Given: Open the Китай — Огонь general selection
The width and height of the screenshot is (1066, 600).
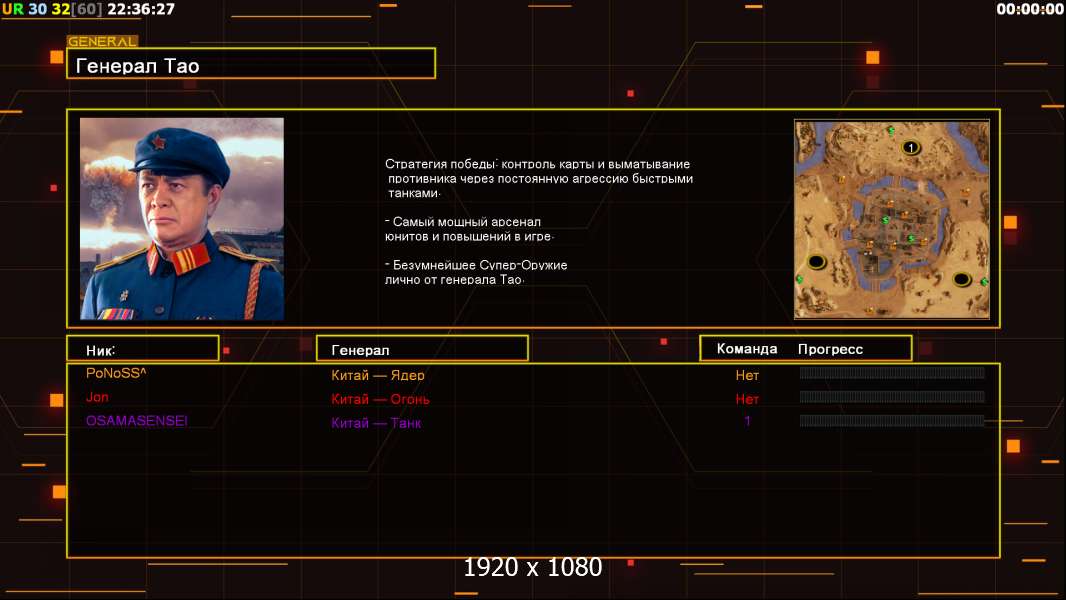Looking at the screenshot, I should pyautogui.click(x=380, y=399).
